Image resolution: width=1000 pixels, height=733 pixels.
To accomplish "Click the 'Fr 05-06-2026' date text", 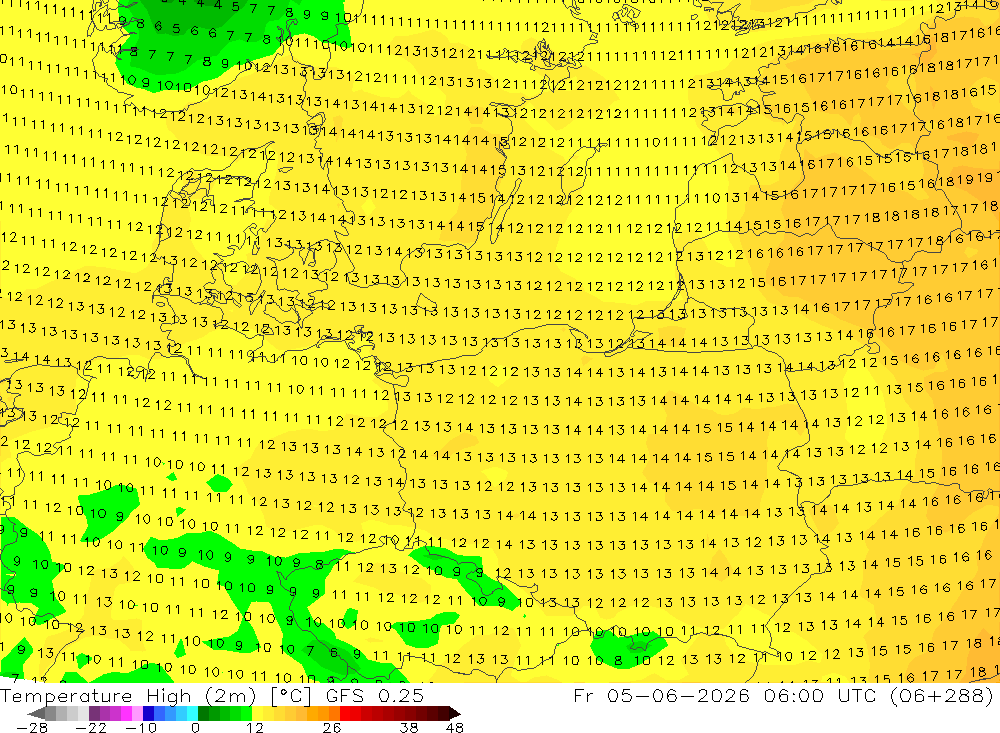I will (661, 695).
